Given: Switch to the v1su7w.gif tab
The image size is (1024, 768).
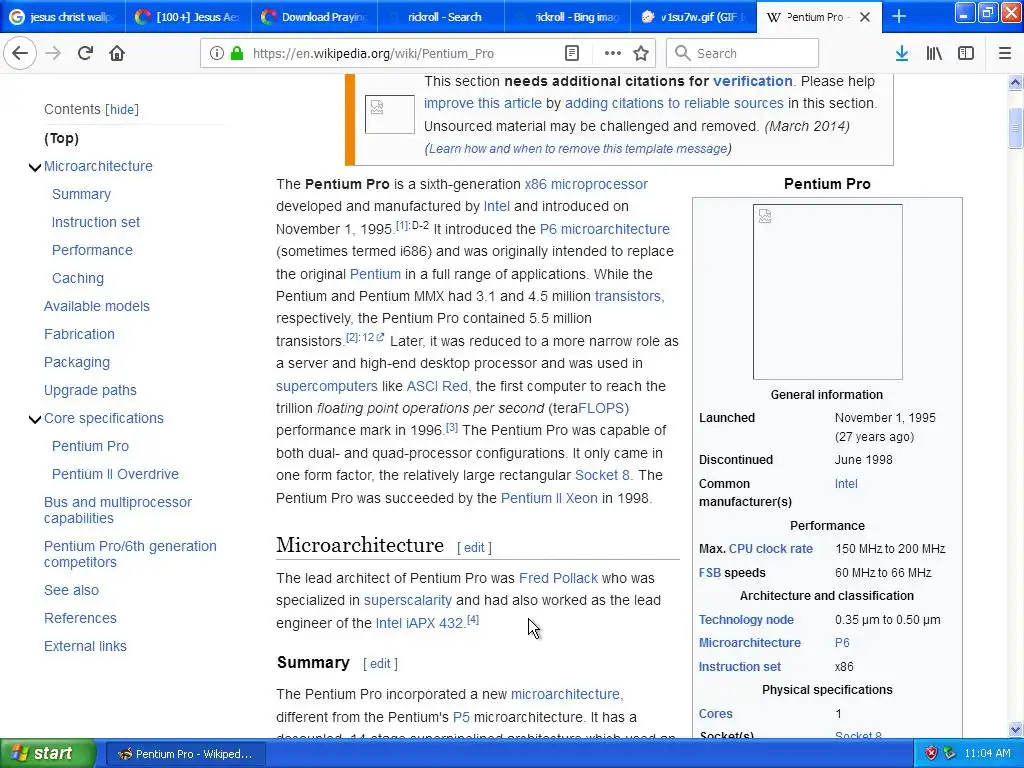Looking at the screenshot, I should pos(694,17).
